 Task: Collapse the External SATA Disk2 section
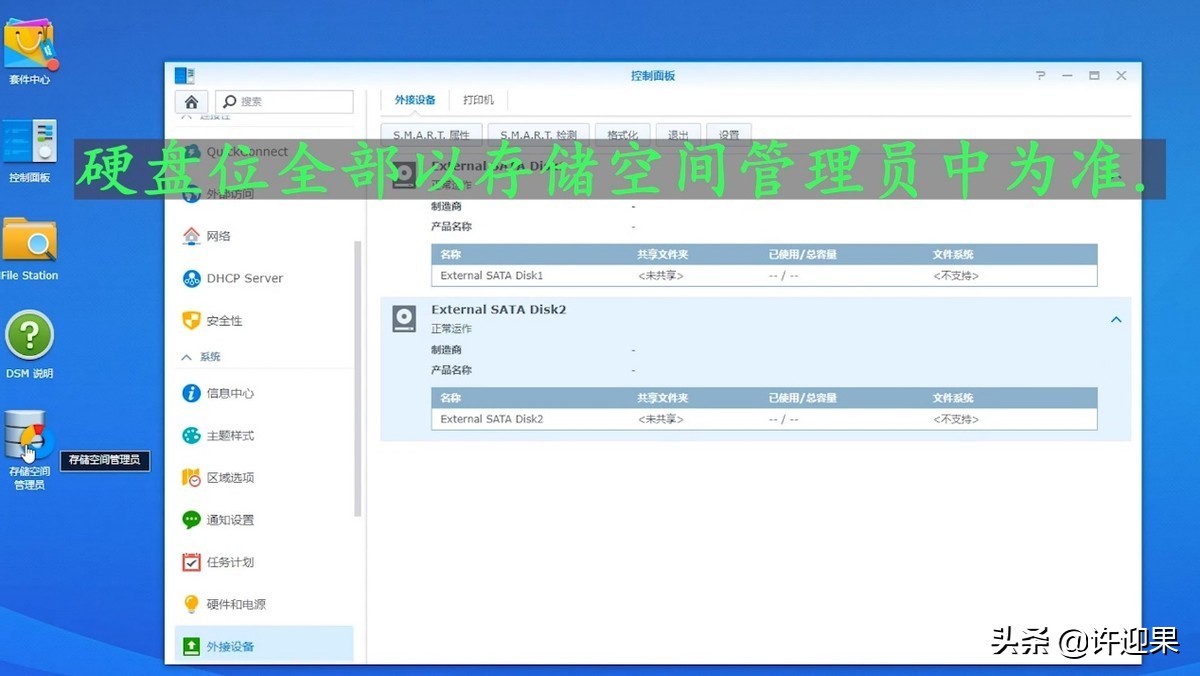[1116, 320]
